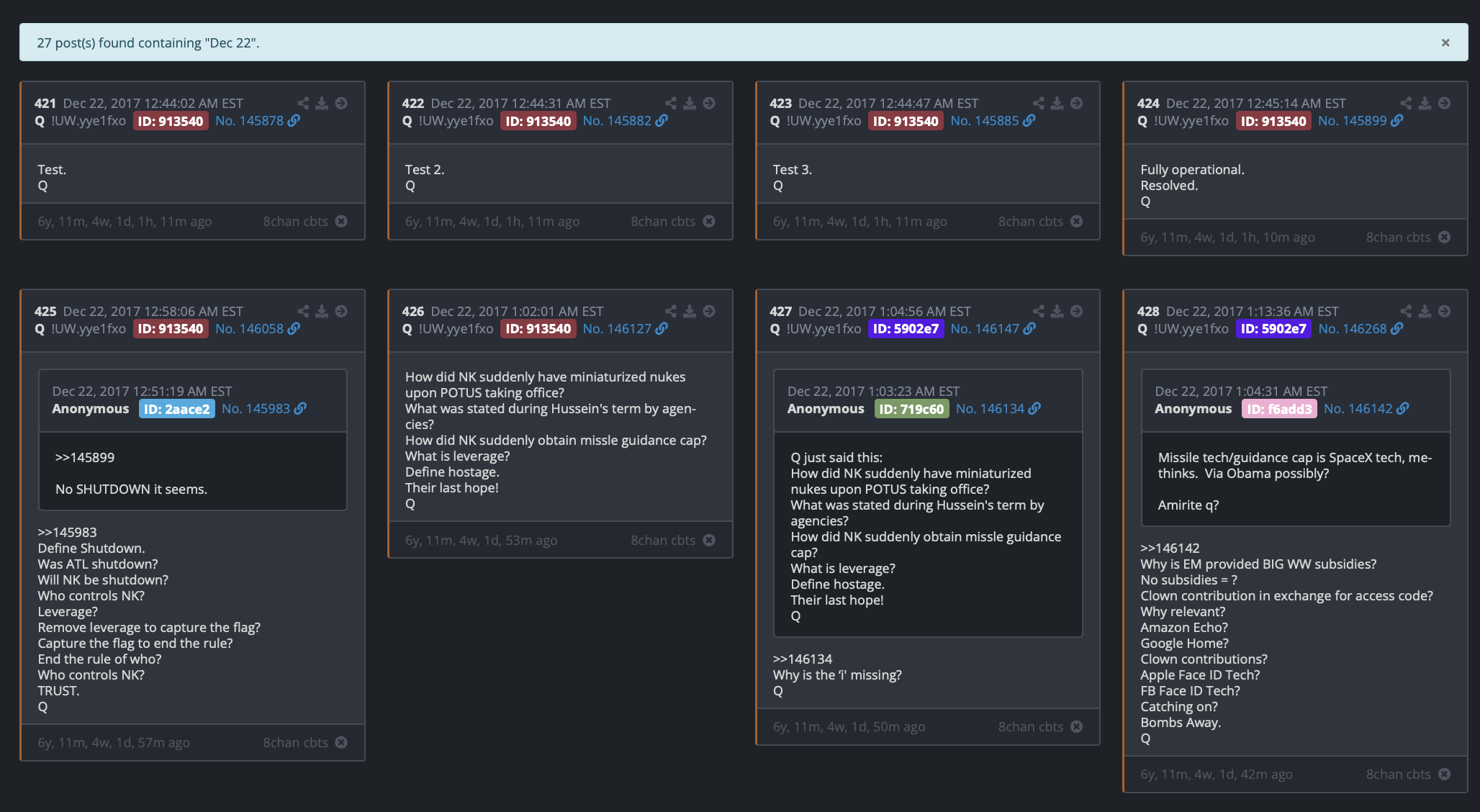The height and width of the screenshot is (812, 1480).
Task: Click the >>146134 reply reference
Action: point(803,659)
